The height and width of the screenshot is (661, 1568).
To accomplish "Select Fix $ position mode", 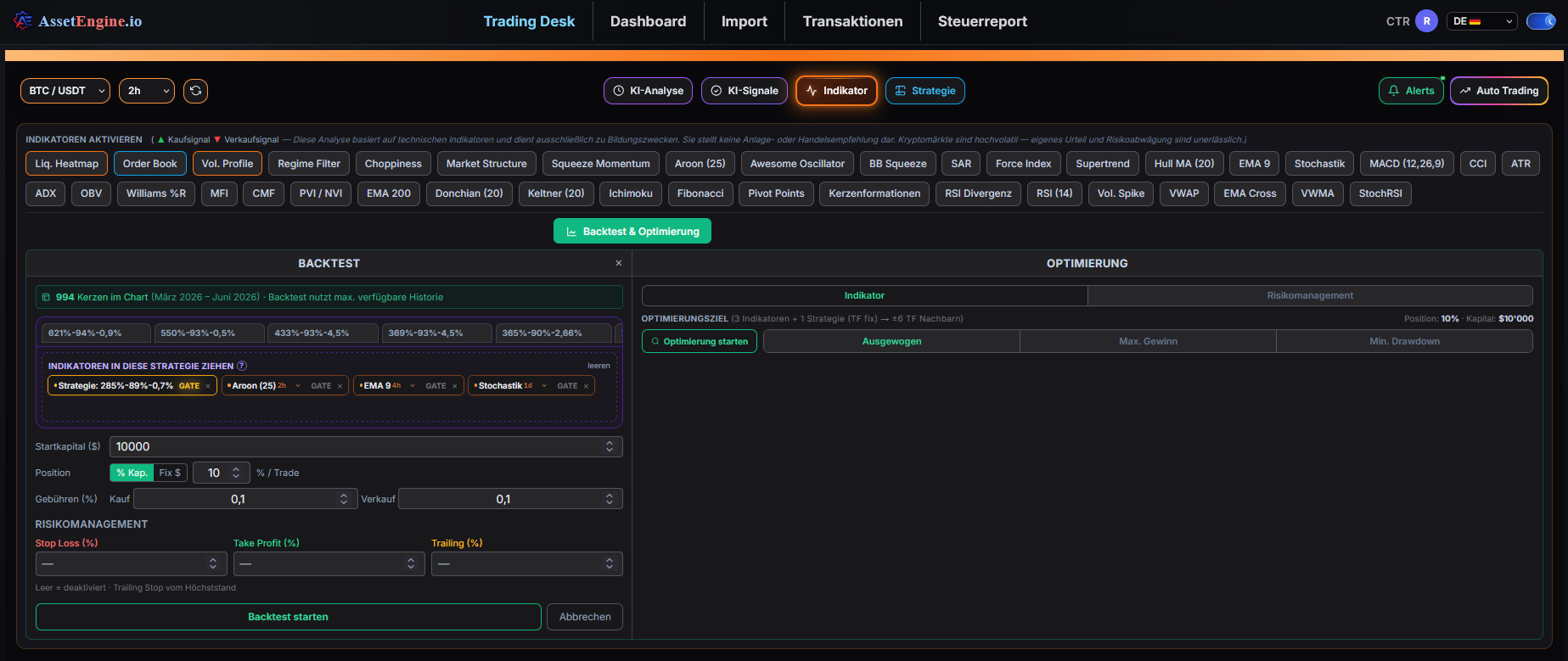I will point(170,473).
